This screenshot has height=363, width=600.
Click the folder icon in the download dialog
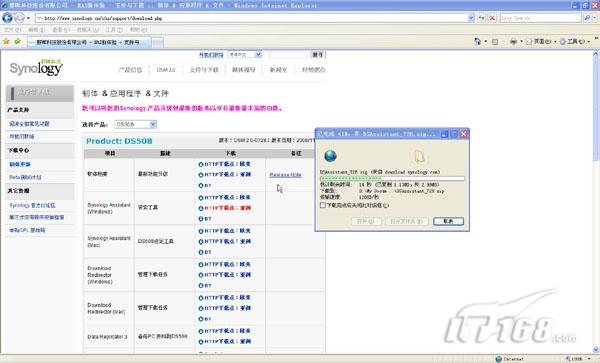pos(419,156)
